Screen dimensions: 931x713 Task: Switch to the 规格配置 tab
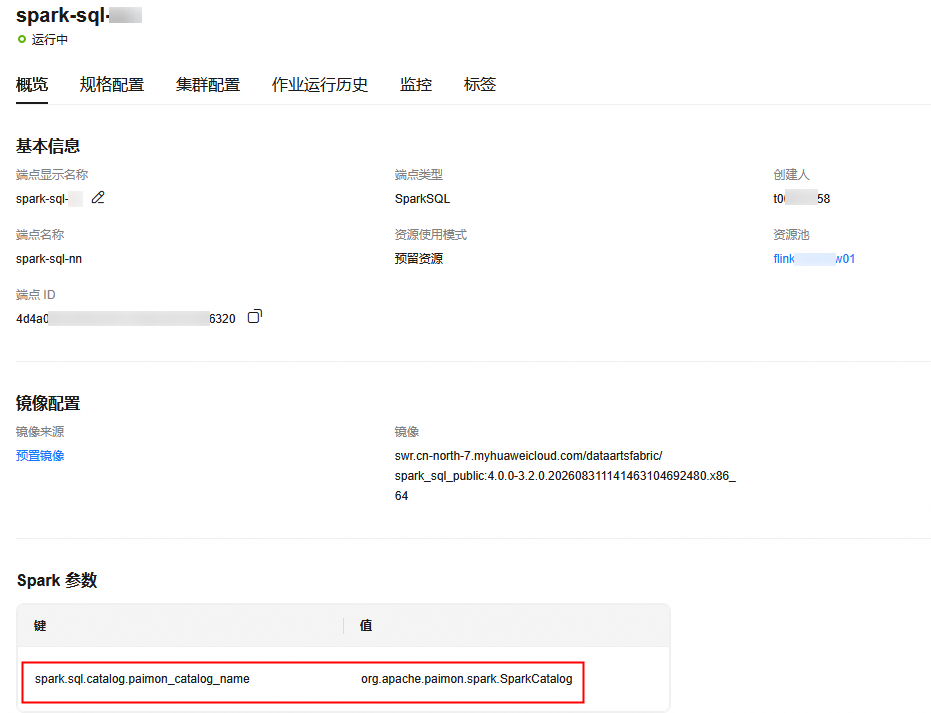pos(112,85)
